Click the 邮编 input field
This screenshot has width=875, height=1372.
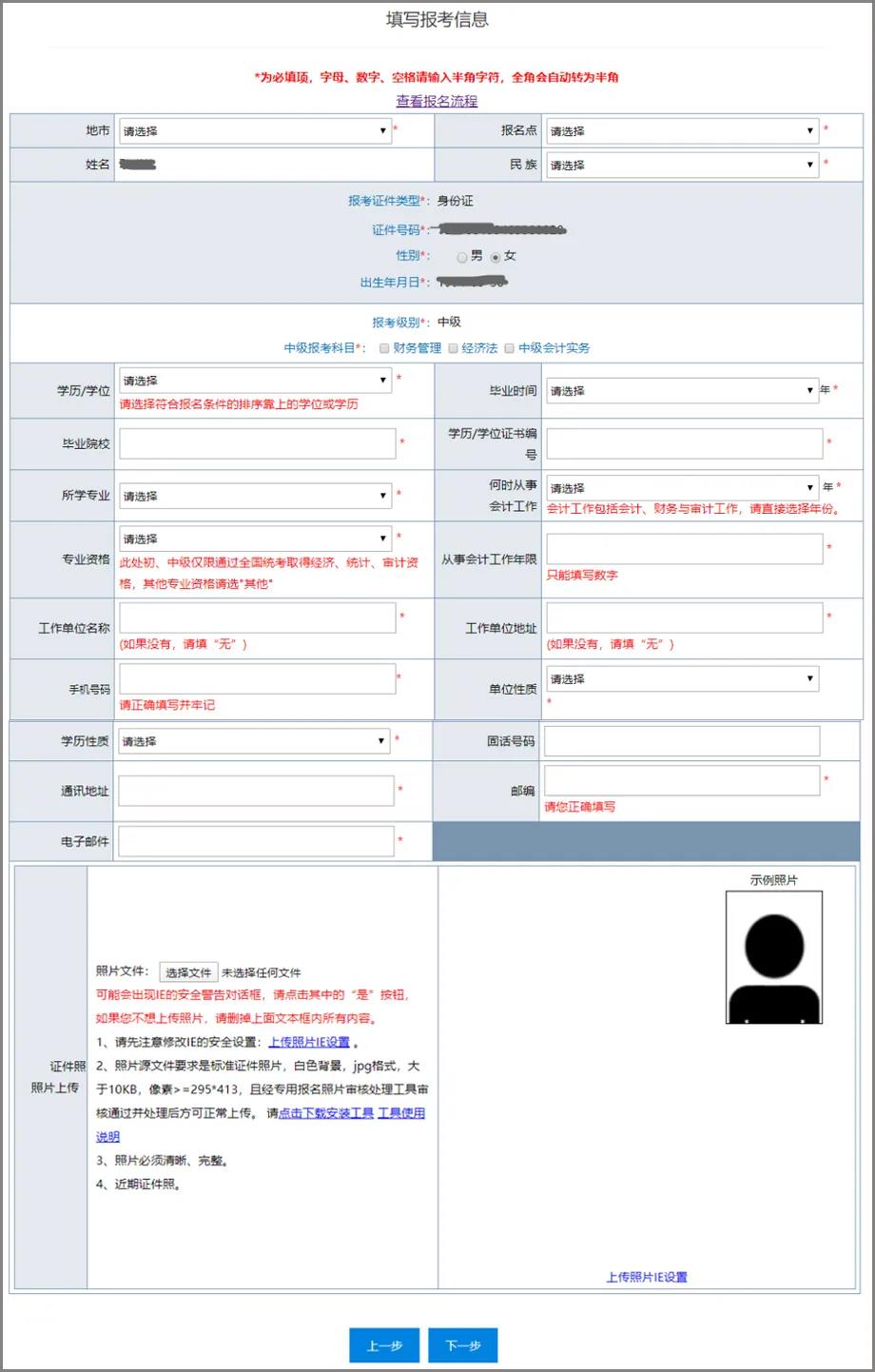tap(681, 780)
